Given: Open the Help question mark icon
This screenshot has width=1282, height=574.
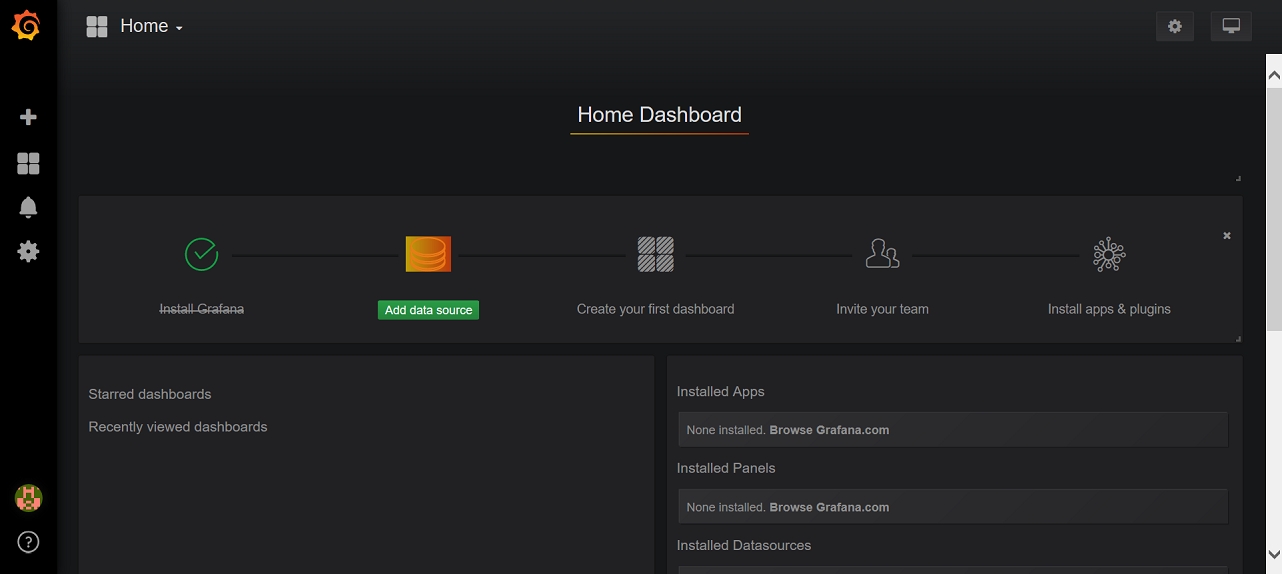Looking at the screenshot, I should (x=28, y=543).
